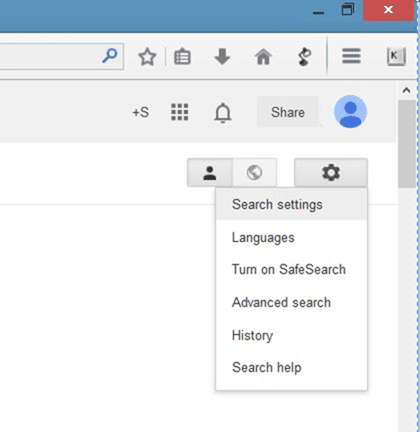Viewport: 420px width, 432px height.
Task: Open the Downloads arrow icon
Action: [222, 56]
